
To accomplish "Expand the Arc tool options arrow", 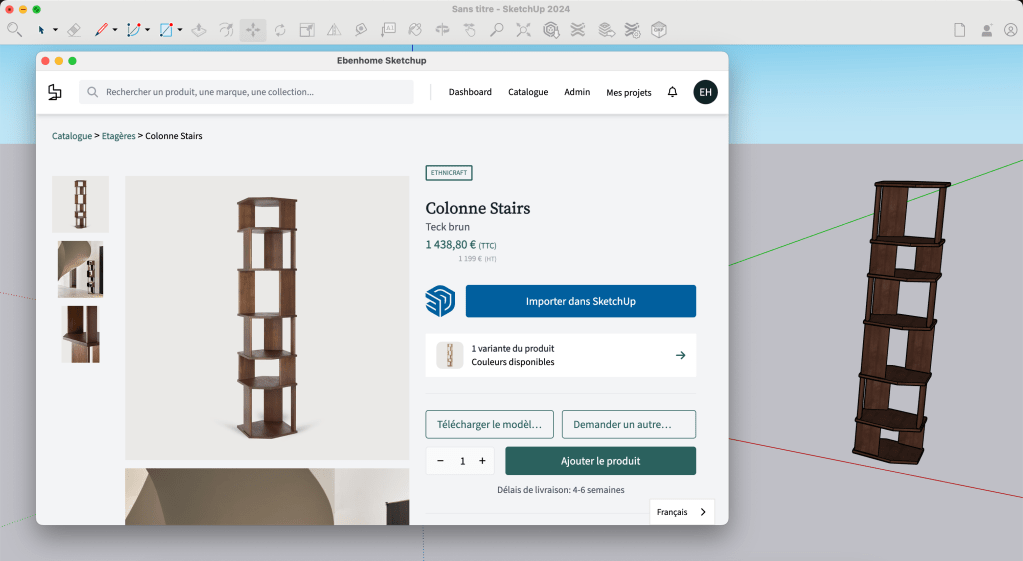I will tap(147, 30).
